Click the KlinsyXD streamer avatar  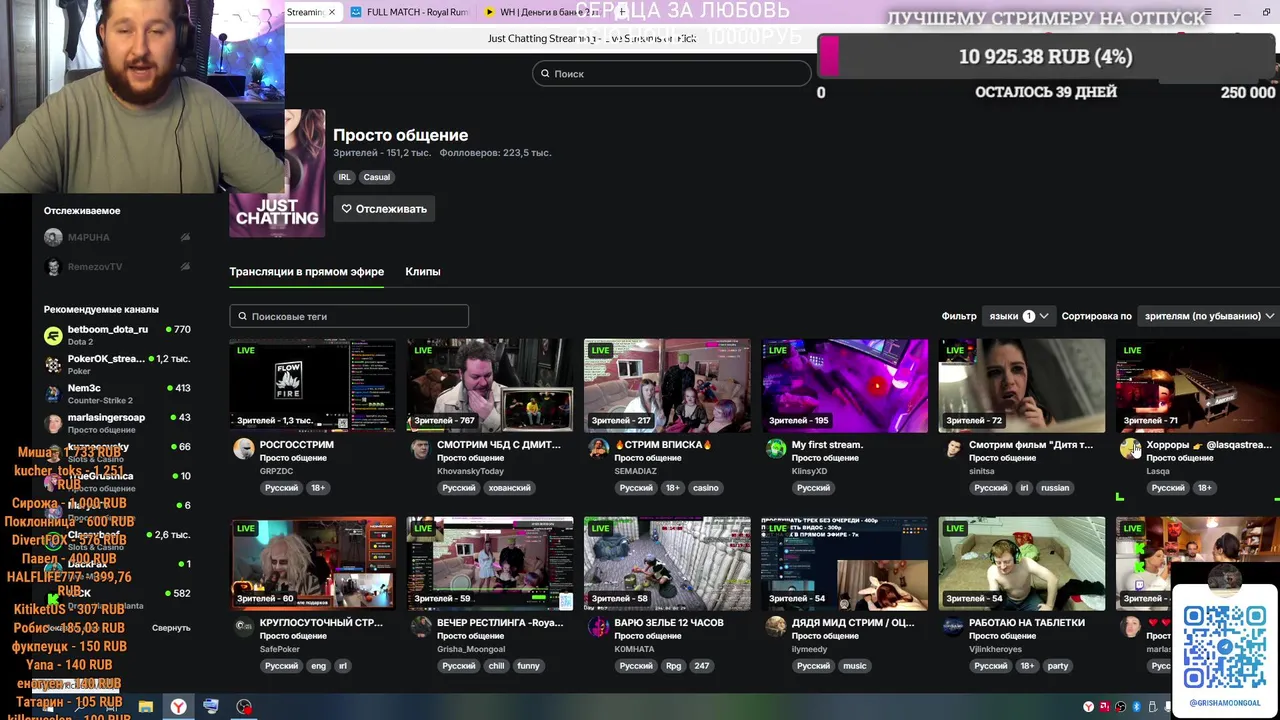tap(775, 448)
